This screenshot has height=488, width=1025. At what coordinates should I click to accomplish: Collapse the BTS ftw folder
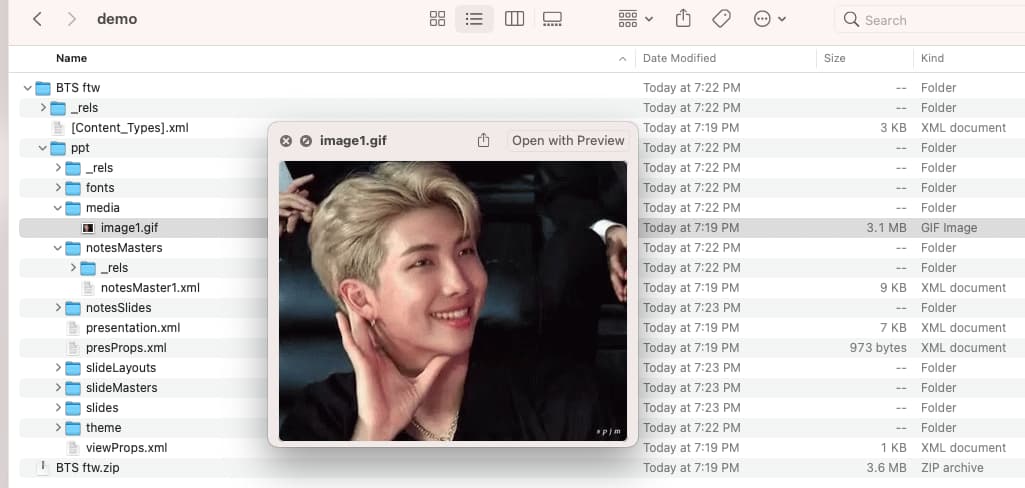coord(28,88)
